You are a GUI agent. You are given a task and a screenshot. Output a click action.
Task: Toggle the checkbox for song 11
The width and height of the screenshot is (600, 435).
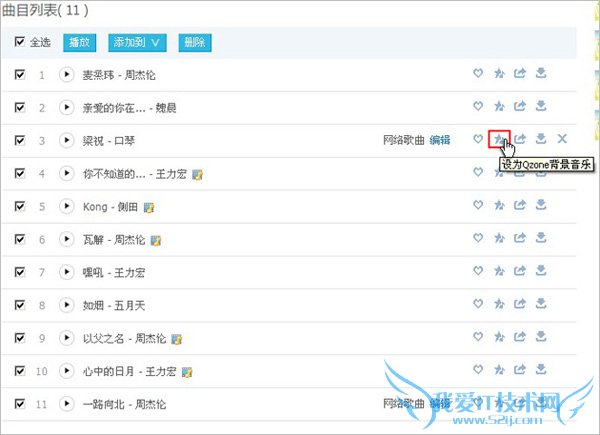[x=20, y=404]
